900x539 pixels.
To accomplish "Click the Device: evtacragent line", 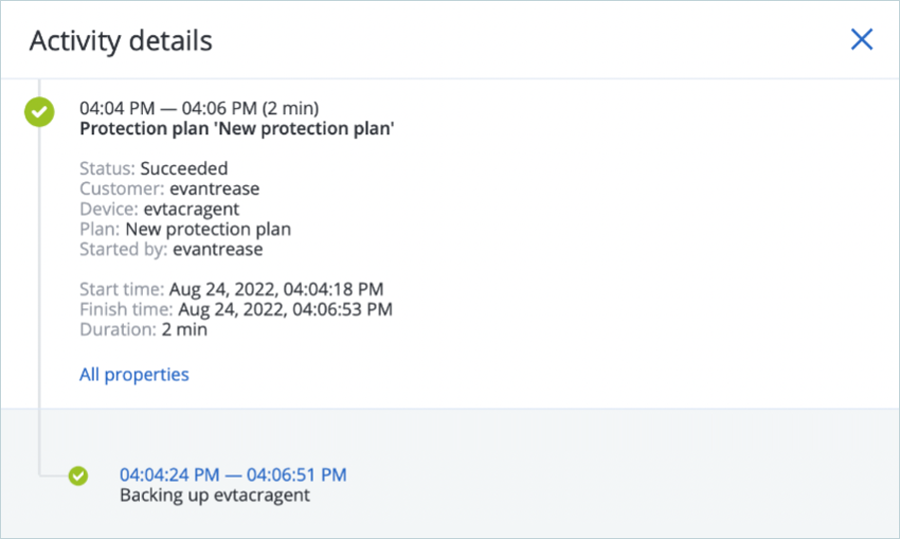I will coord(159,209).
